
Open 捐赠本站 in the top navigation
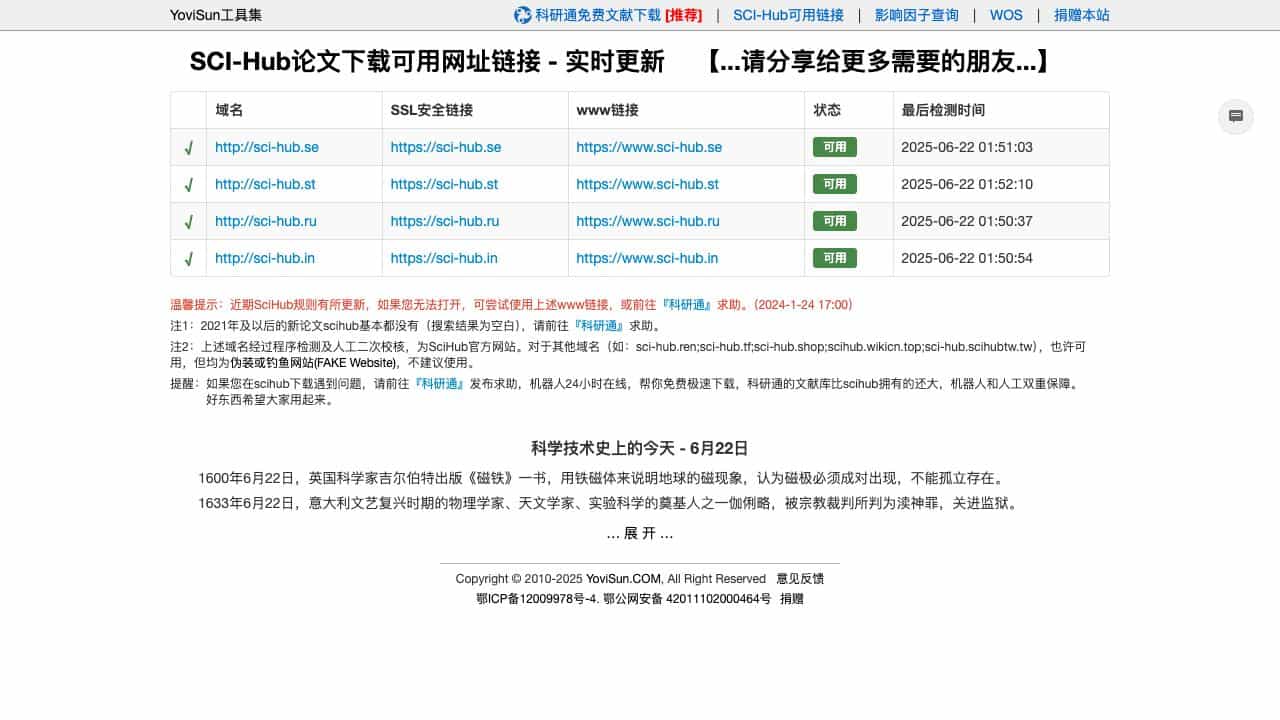tap(1081, 15)
